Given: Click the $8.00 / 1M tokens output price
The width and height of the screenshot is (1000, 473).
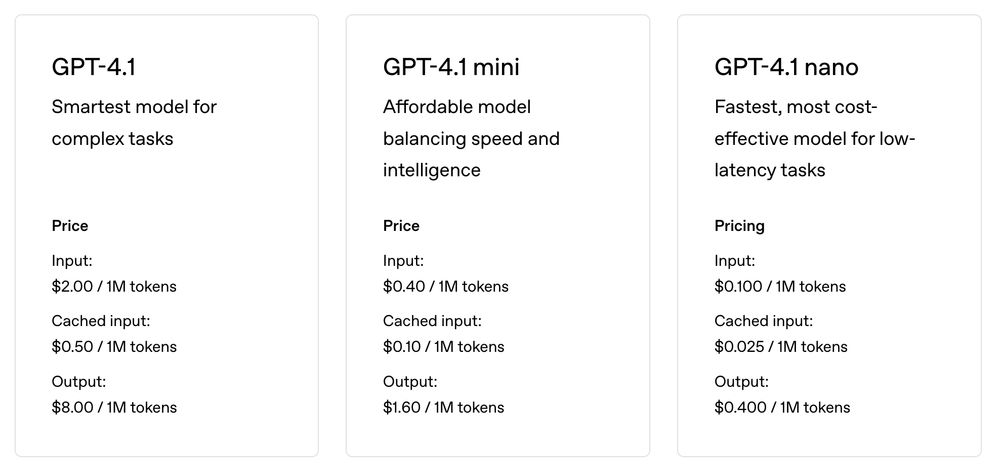Looking at the screenshot, I should (x=114, y=407).
